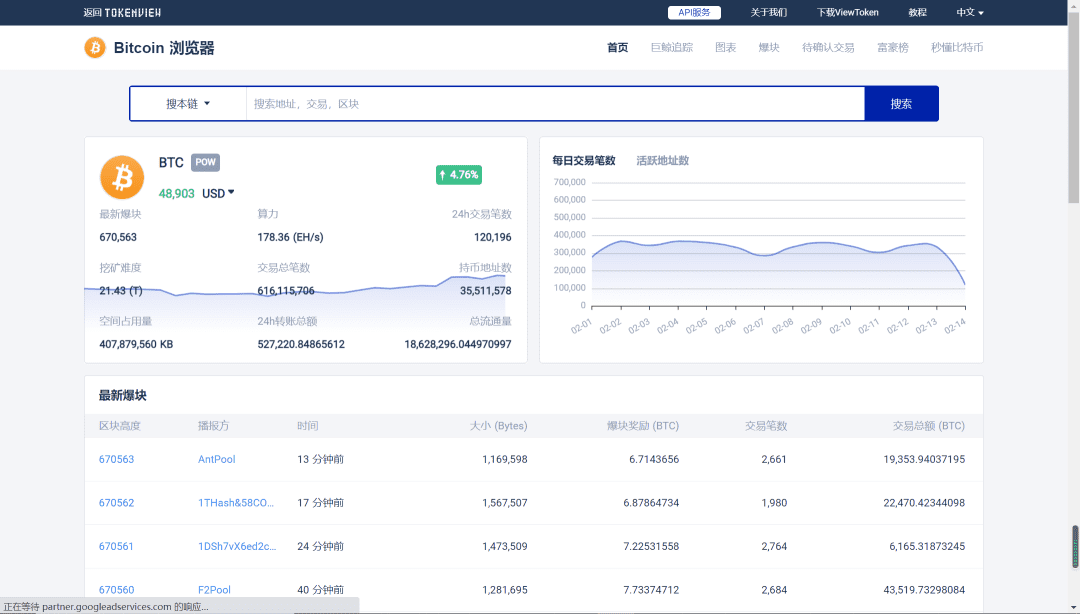
Task: Select the 爆块 navigation item
Action: tap(769, 48)
